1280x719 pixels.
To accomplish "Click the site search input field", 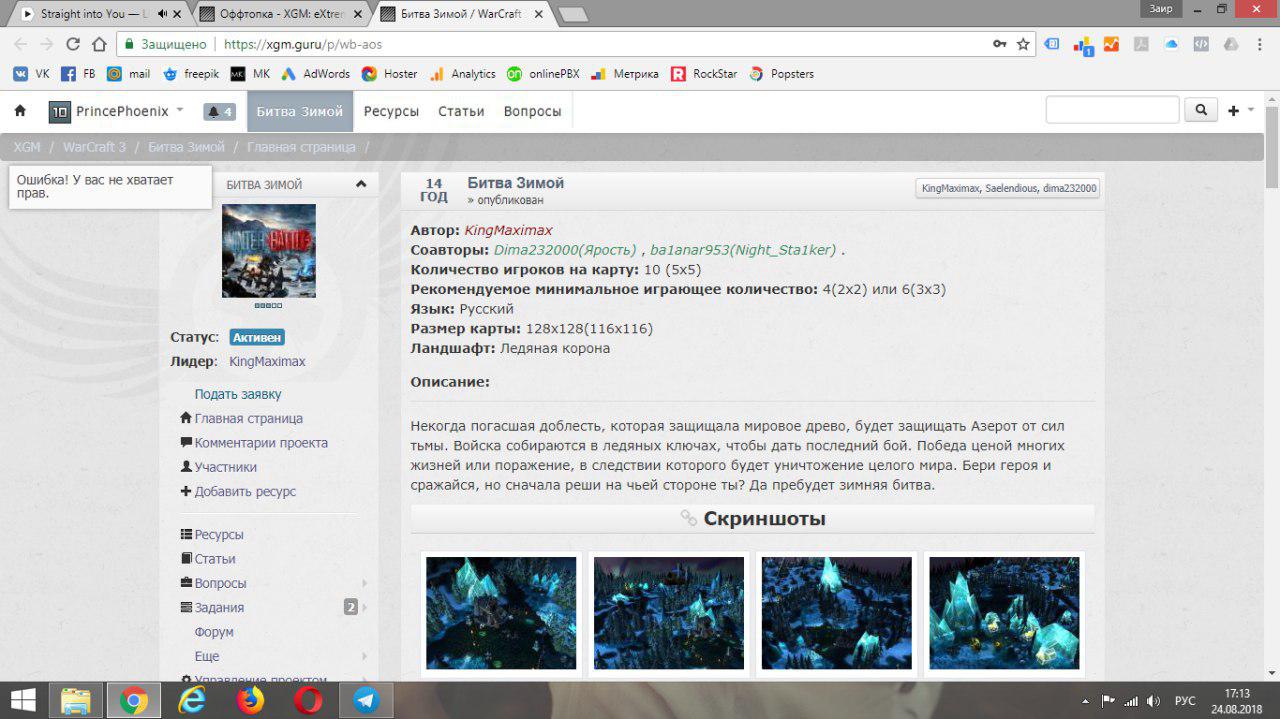I will point(1113,111).
